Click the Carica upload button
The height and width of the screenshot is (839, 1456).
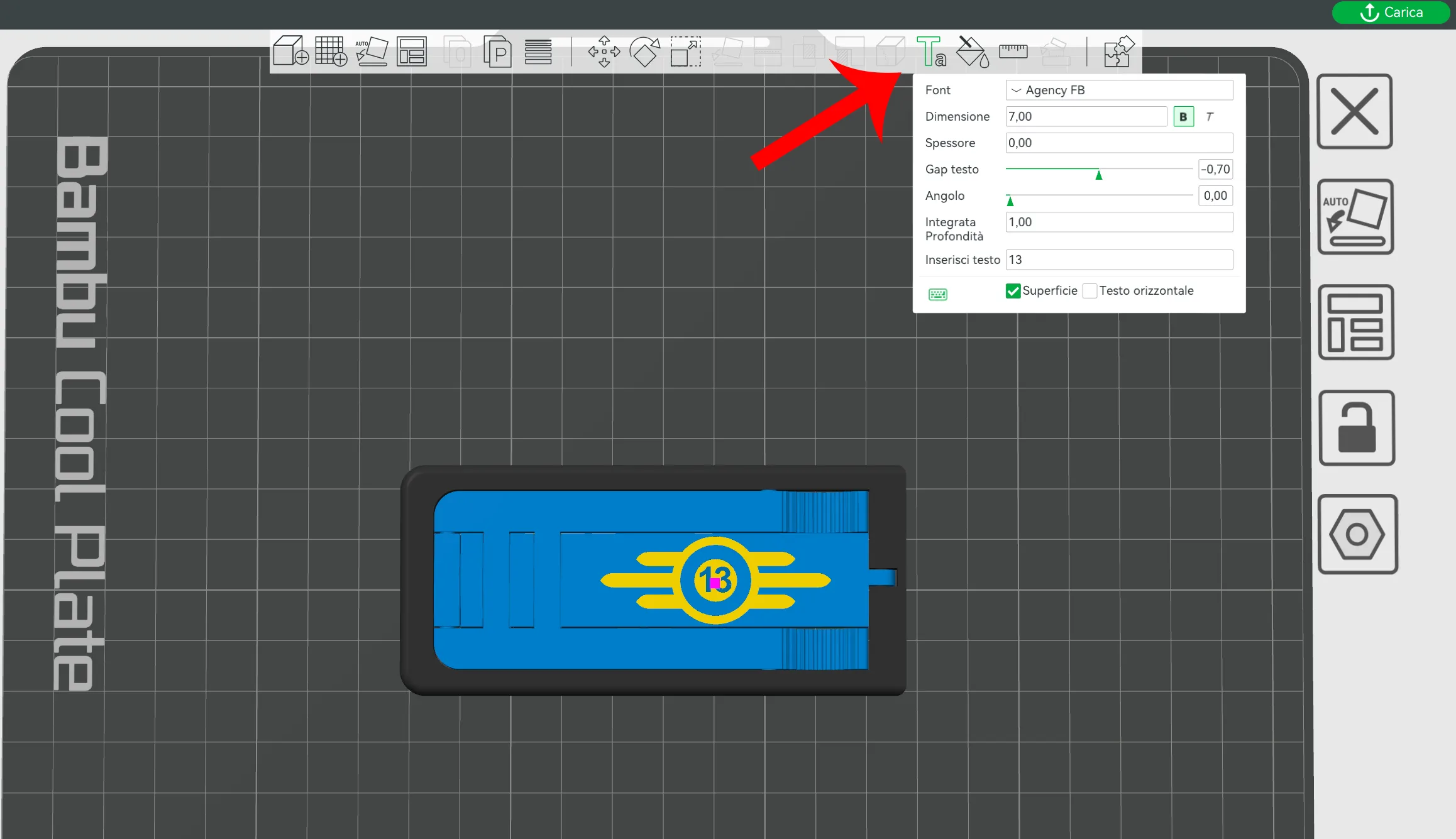tap(1391, 13)
